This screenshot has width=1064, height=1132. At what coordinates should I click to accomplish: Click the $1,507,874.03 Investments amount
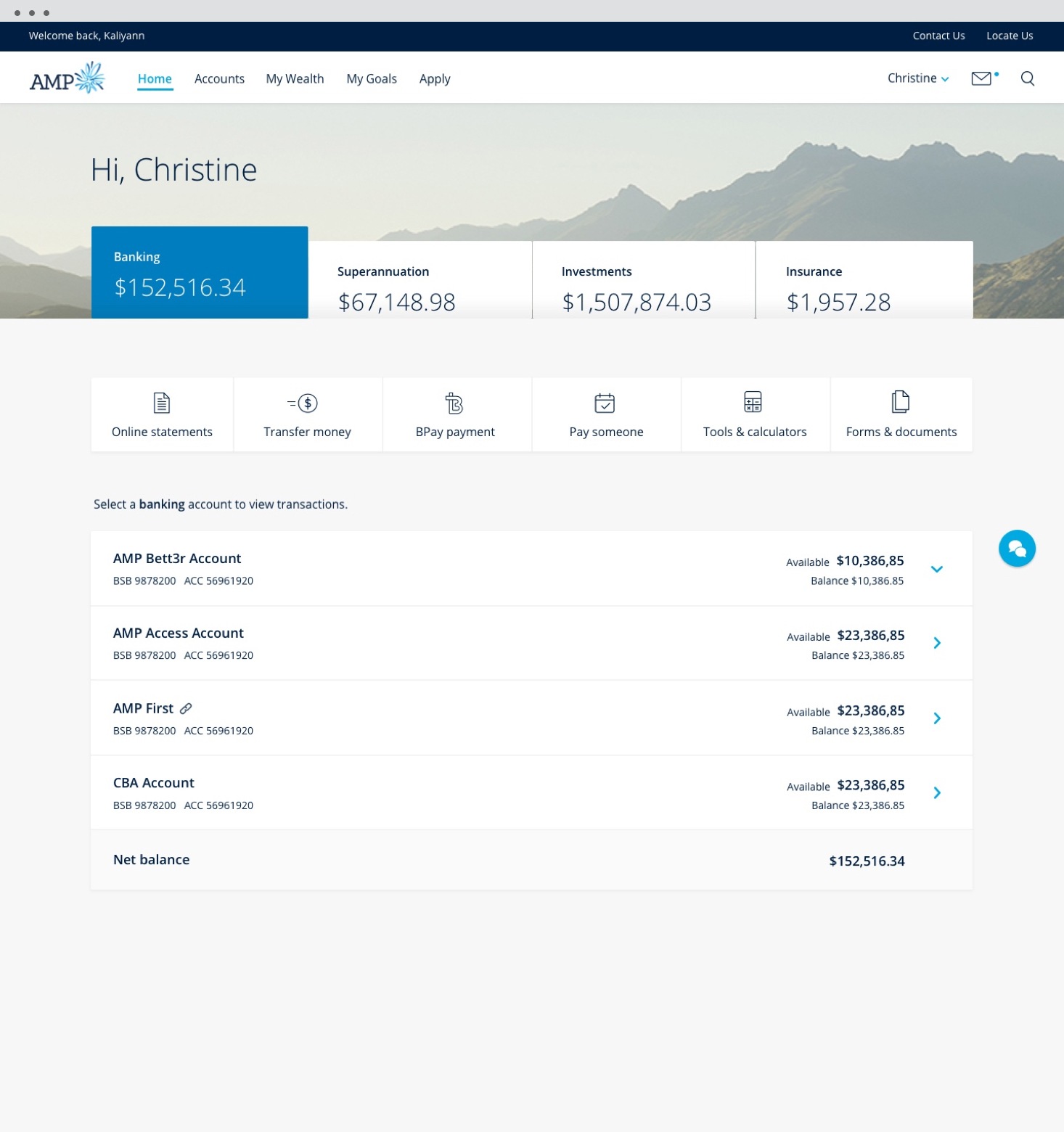[x=637, y=302]
